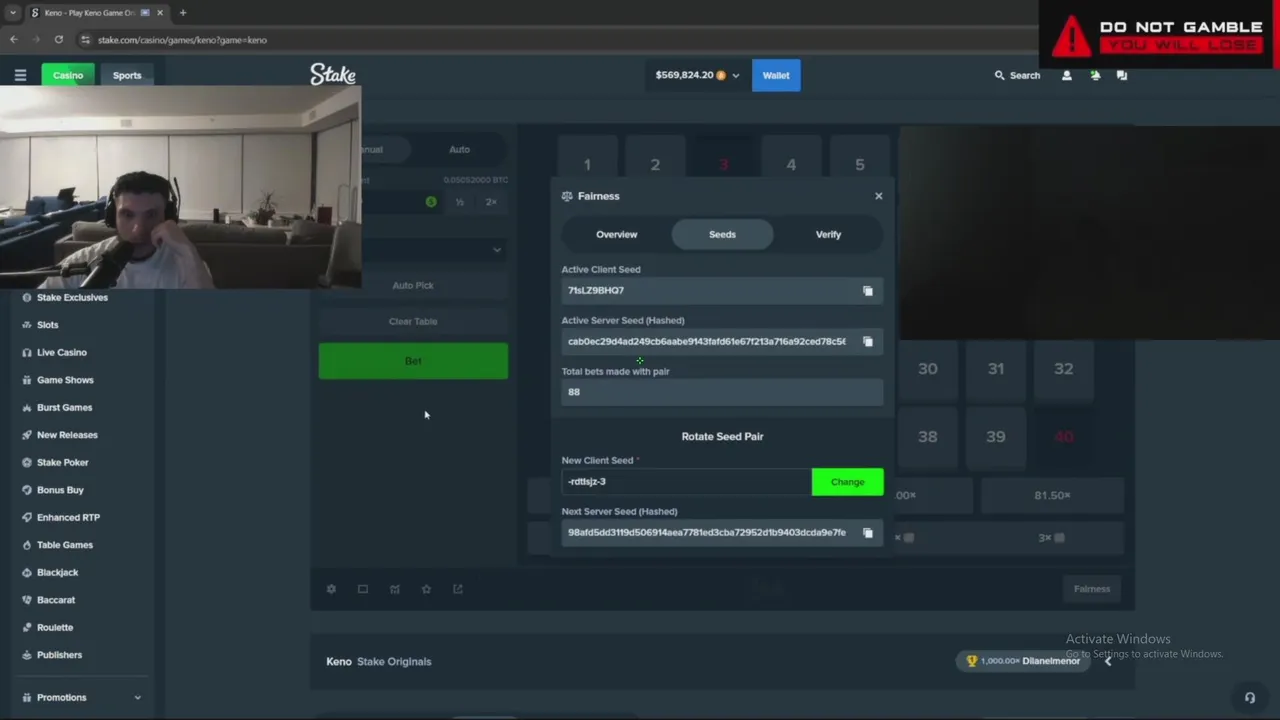Open the notifications bell icon
The image size is (1280, 720).
click(1095, 75)
